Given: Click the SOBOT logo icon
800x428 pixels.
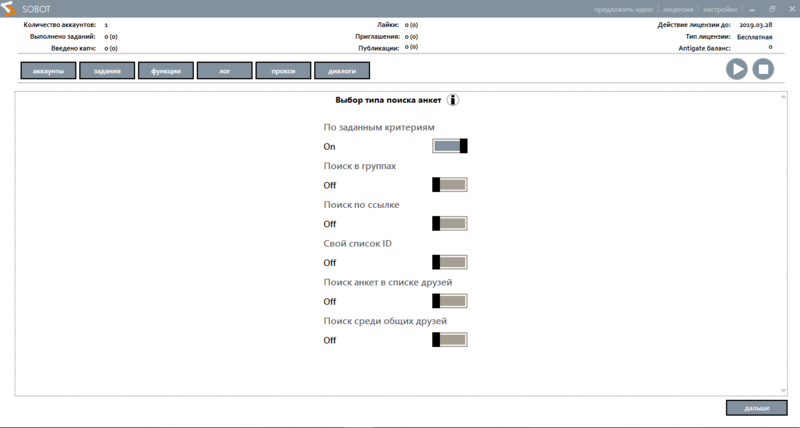Looking at the screenshot, I should click(x=9, y=9).
